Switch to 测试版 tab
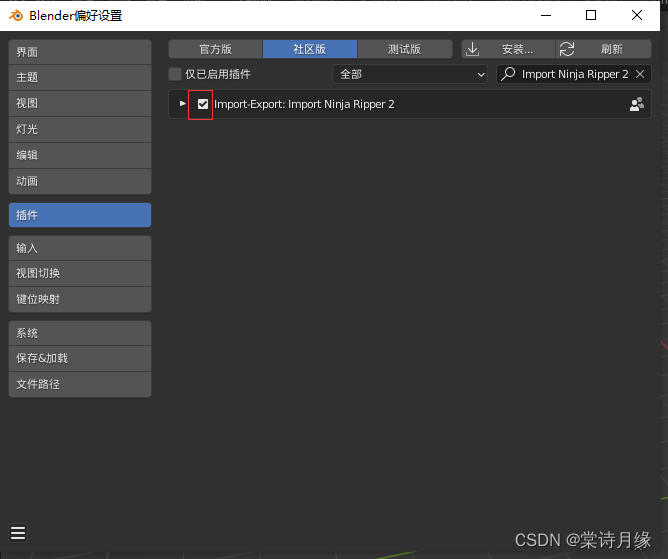 (405, 49)
